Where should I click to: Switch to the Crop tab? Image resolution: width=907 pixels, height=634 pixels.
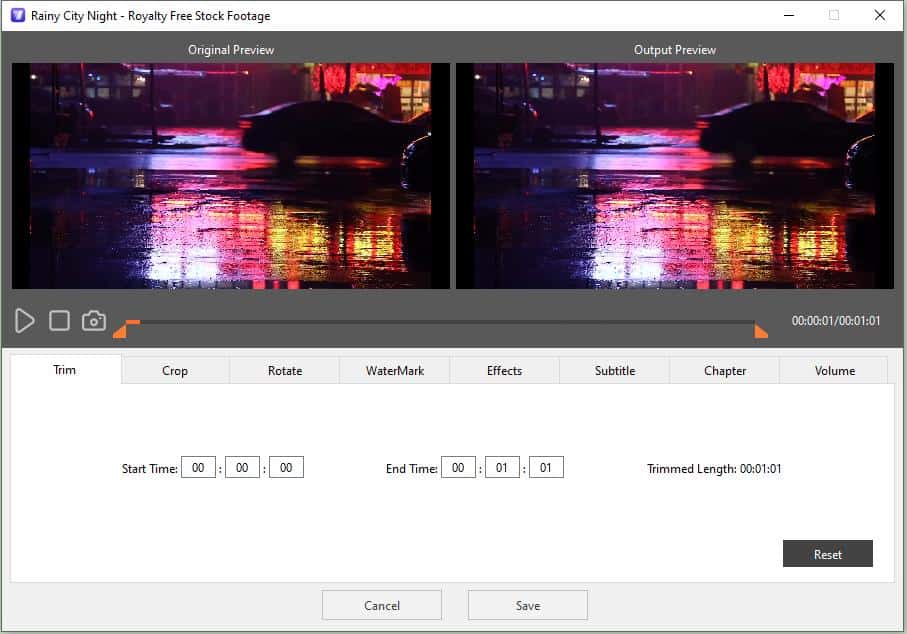[174, 370]
